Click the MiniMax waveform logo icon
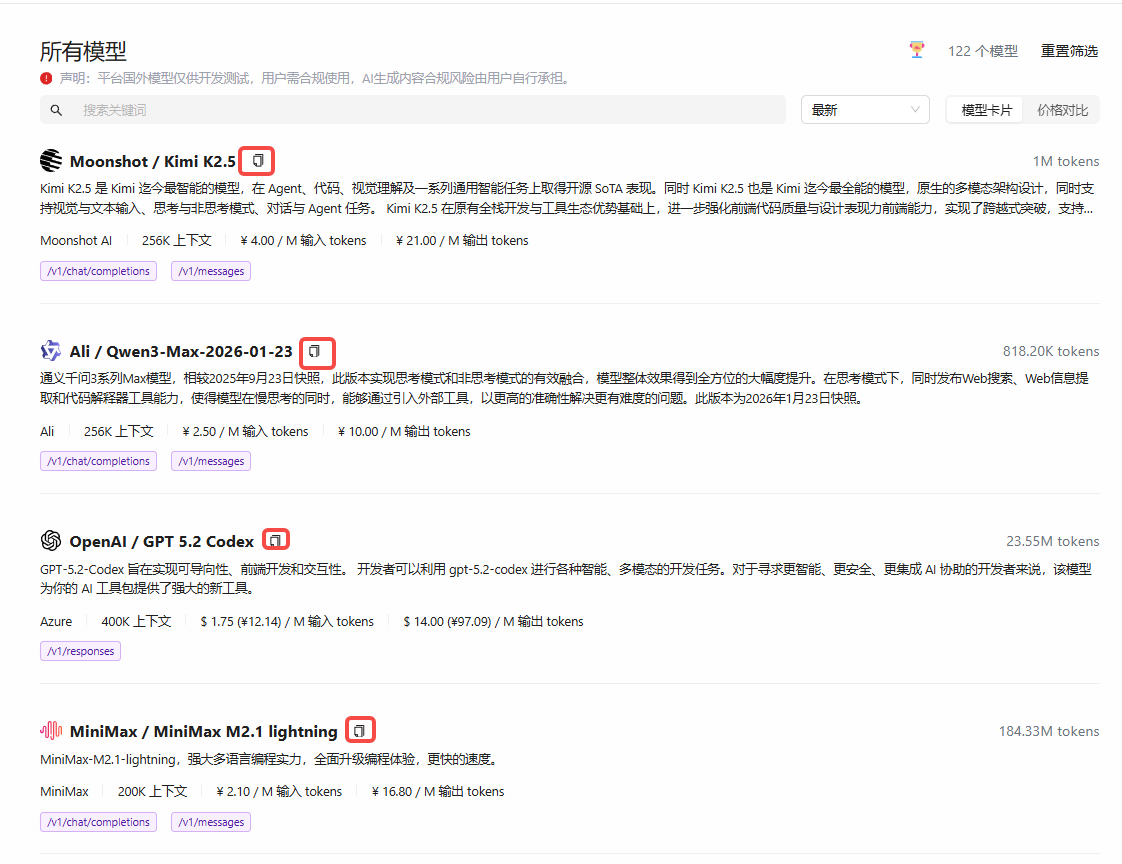Screen dimensions: 1122x864 pyautogui.click(x=51, y=731)
